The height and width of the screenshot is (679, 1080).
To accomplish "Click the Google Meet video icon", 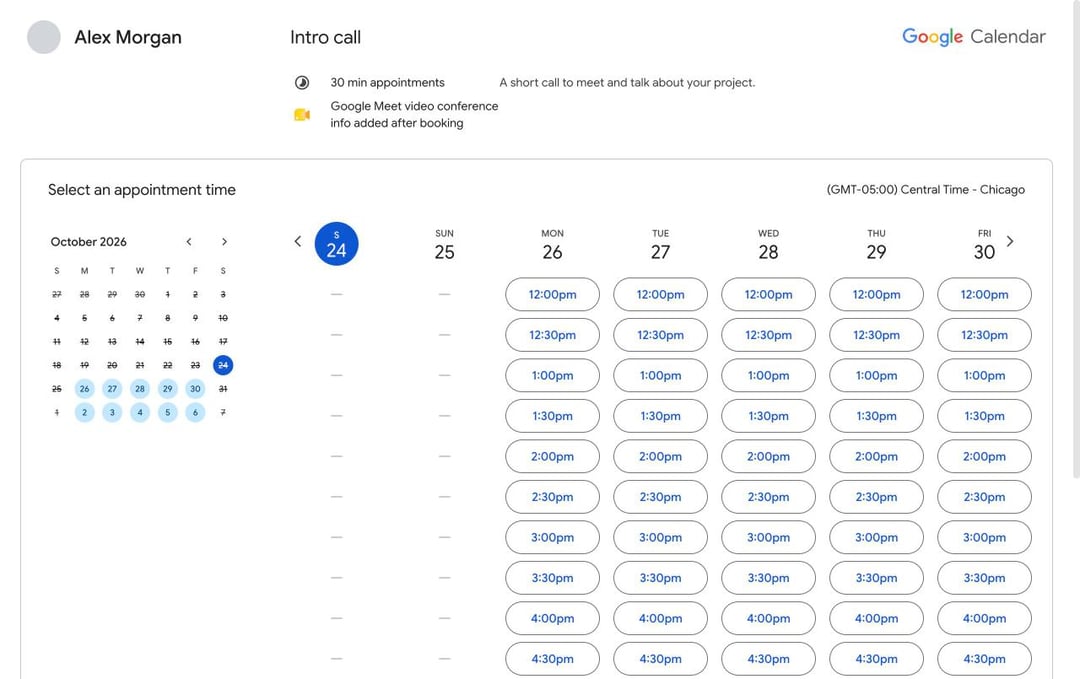I will 302,114.
